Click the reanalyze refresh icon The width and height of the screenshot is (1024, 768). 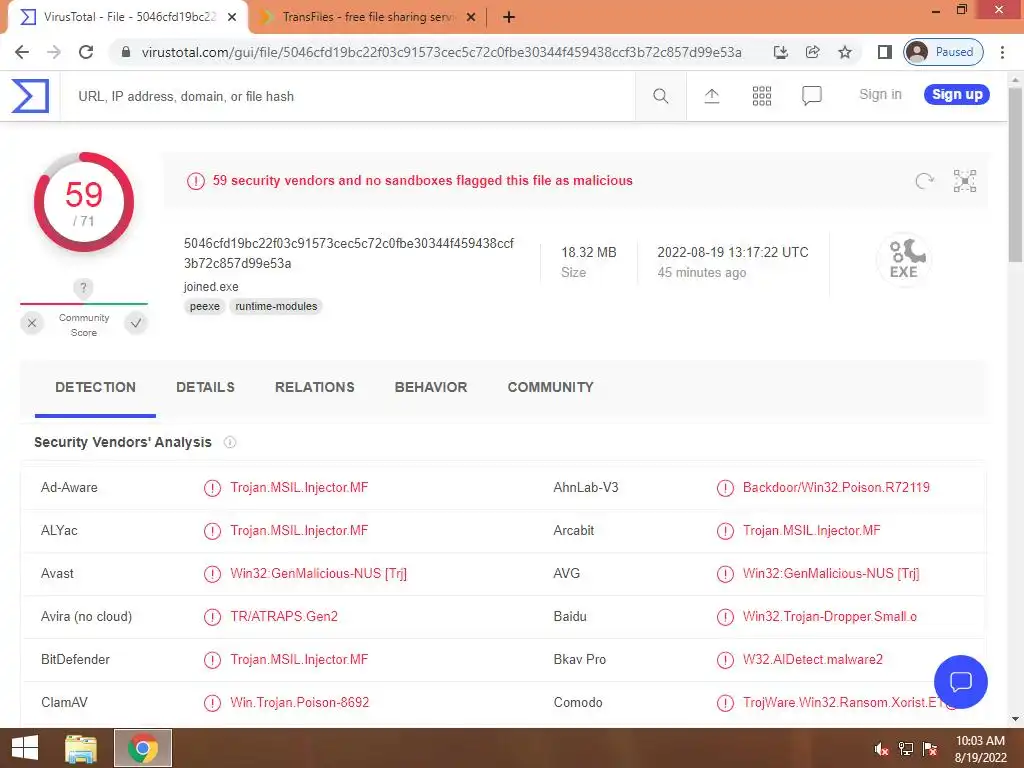point(924,181)
